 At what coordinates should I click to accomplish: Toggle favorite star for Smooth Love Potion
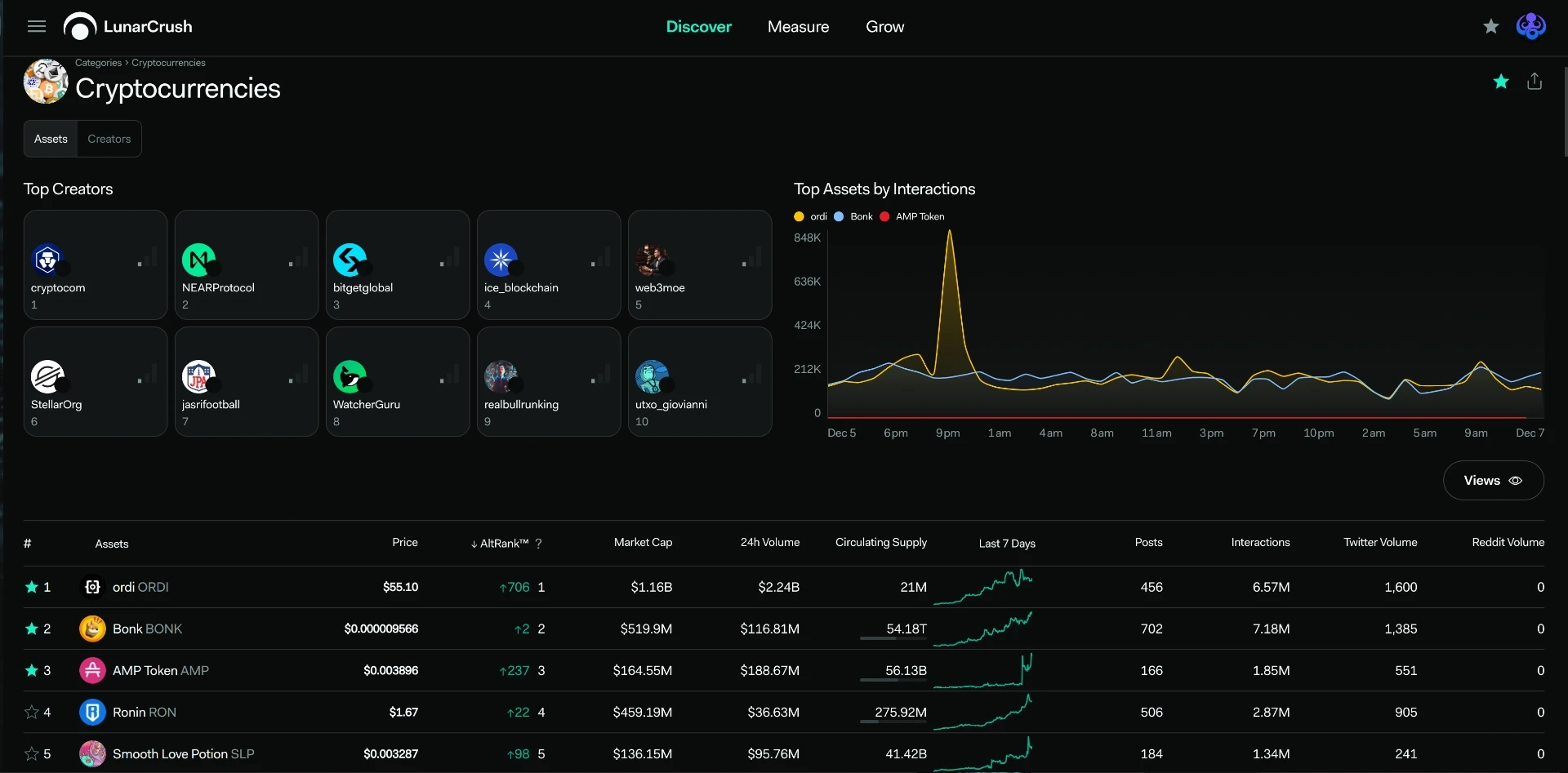[x=32, y=753]
